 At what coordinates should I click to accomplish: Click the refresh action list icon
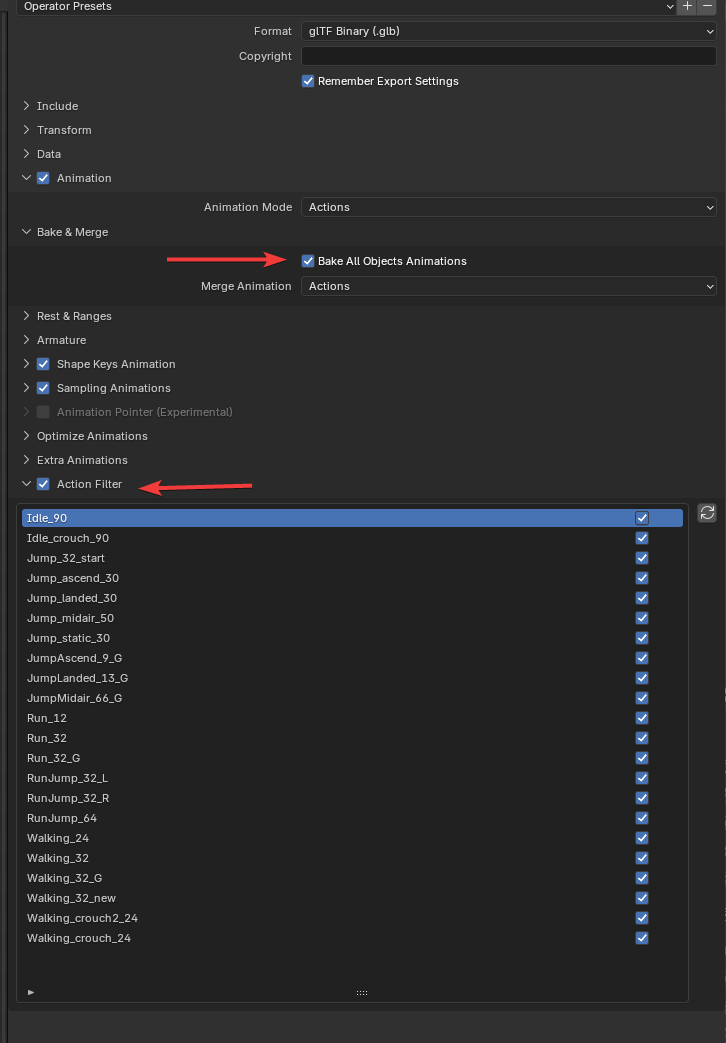707,513
